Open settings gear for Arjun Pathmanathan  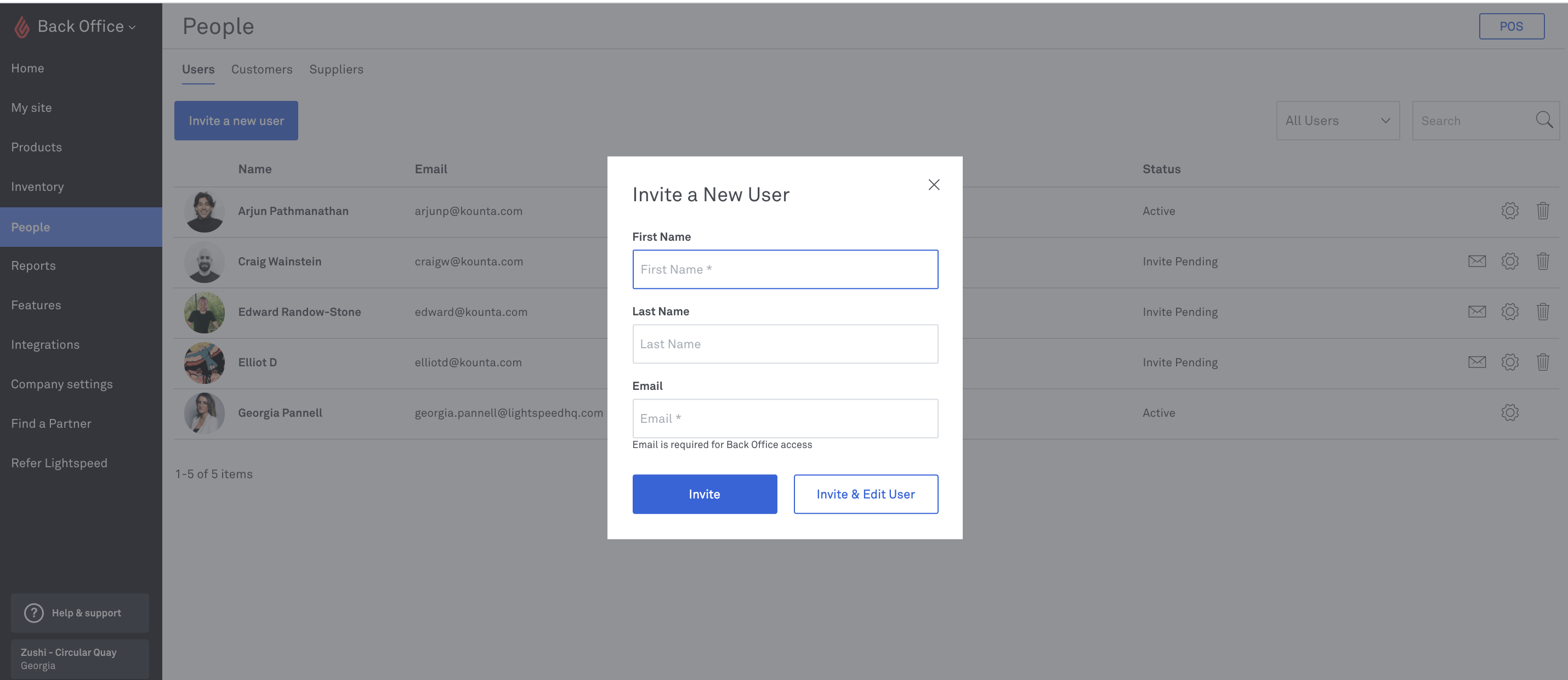(x=1509, y=211)
